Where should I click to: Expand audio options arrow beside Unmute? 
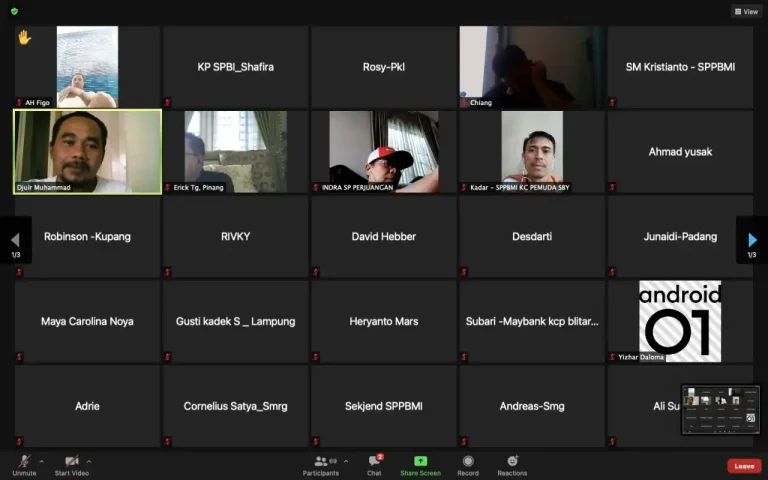pyautogui.click(x=42, y=461)
